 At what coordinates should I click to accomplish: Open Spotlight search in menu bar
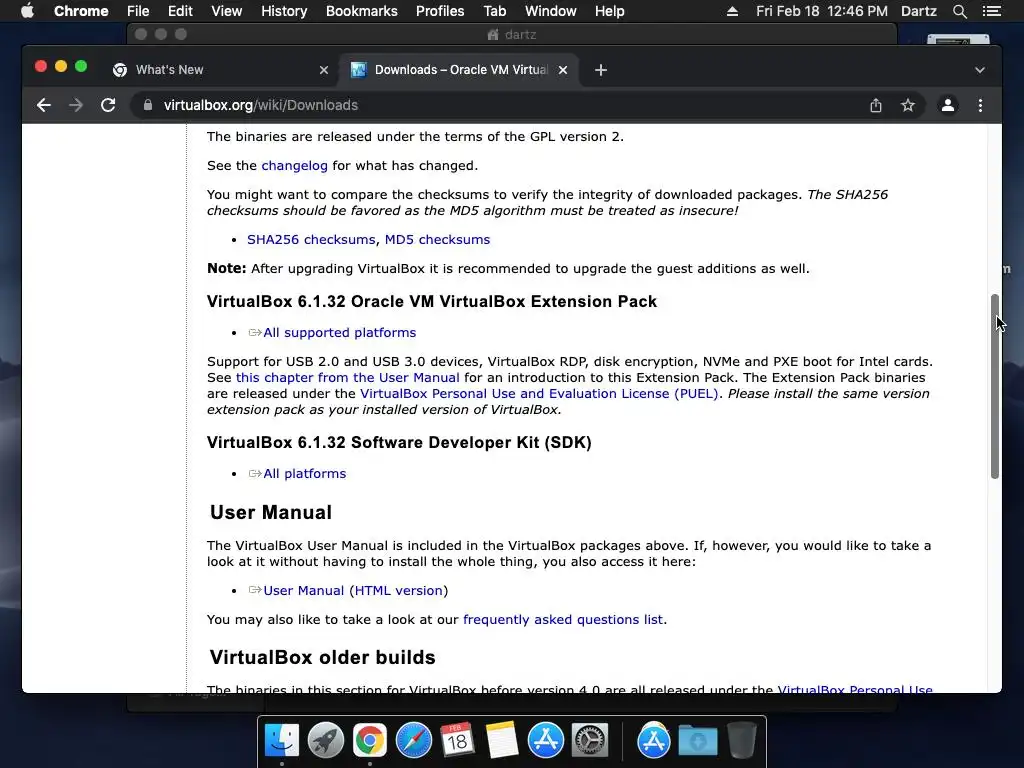[x=959, y=11]
